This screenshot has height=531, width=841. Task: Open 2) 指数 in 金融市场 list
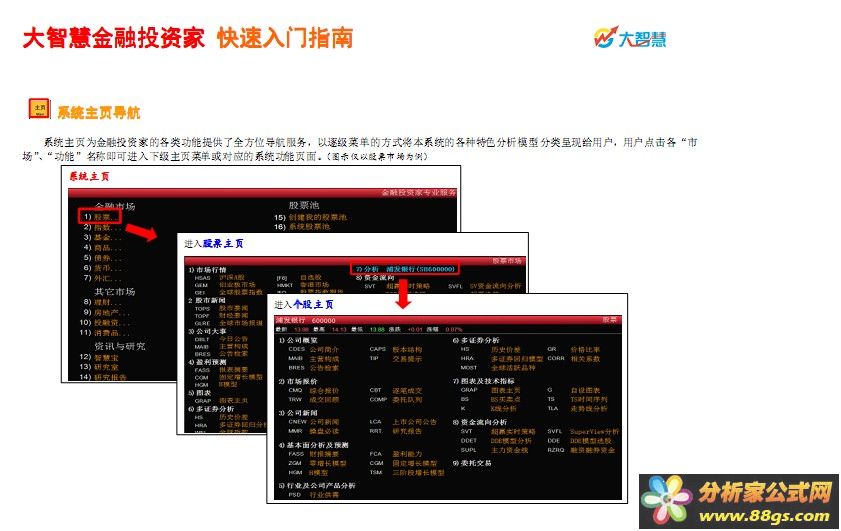coord(102,227)
